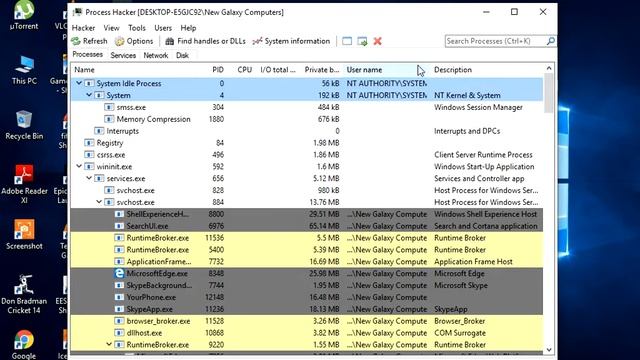Viewport: 640px width, 360px height.
Task: Open Find handles or DLLs
Action: pos(205,41)
